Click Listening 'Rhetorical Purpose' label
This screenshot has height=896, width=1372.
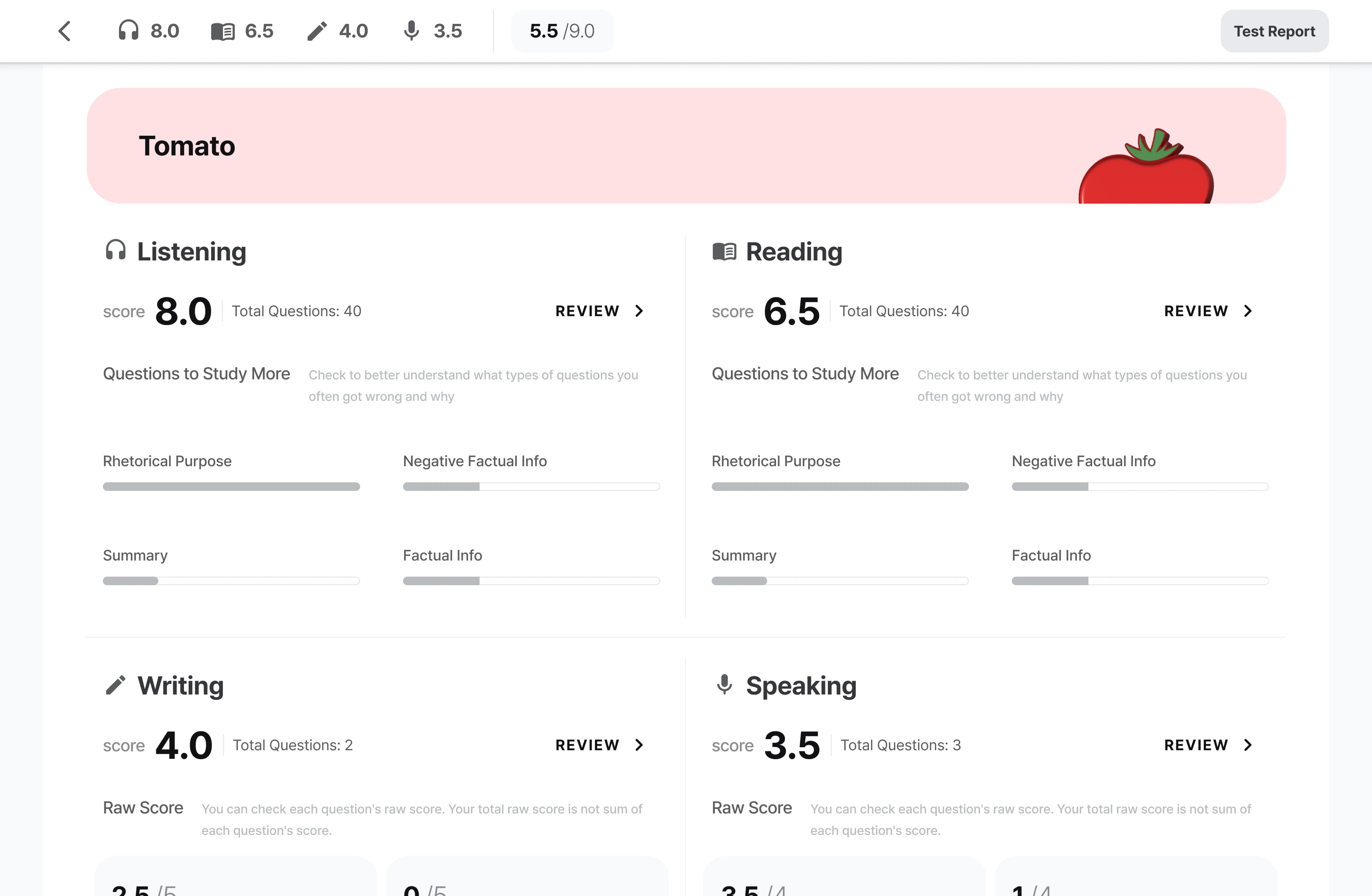click(x=167, y=461)
